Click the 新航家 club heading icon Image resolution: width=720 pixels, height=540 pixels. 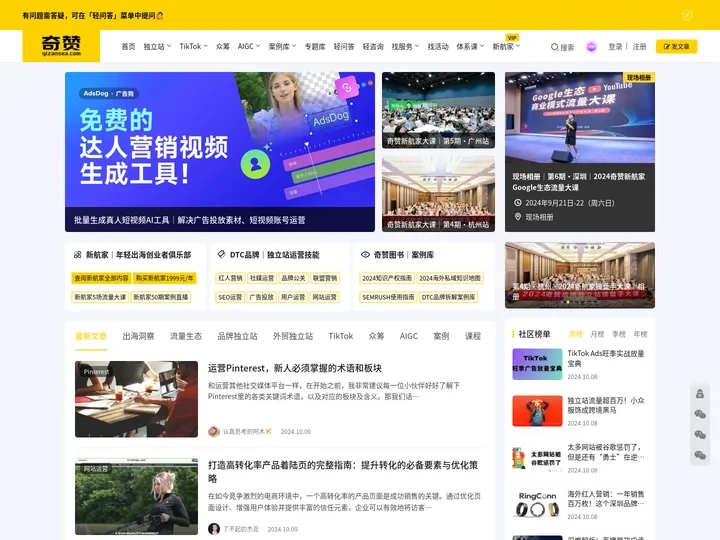click(x=77, y=254)
